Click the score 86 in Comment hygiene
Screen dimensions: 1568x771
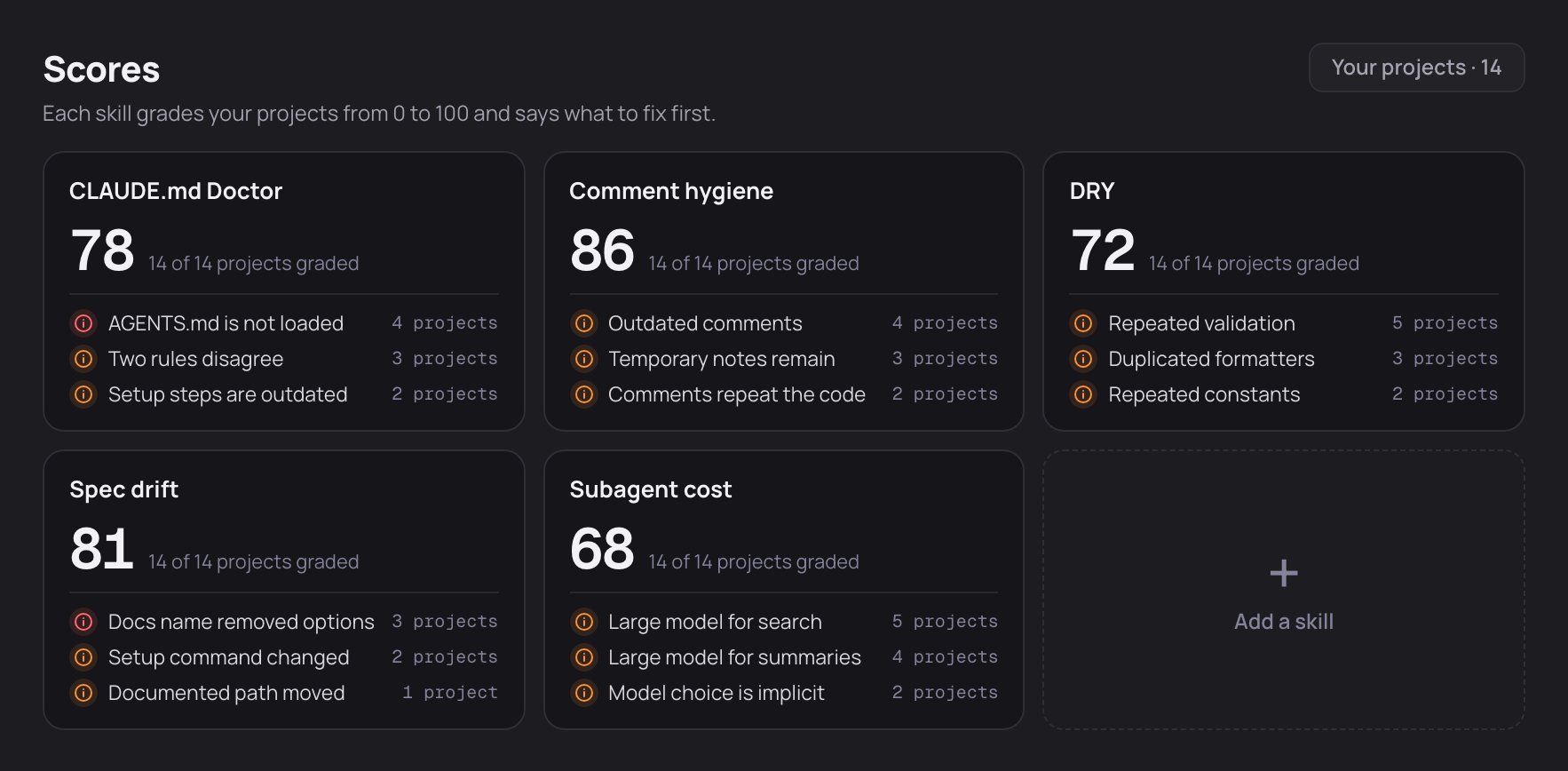pos(602,250)
